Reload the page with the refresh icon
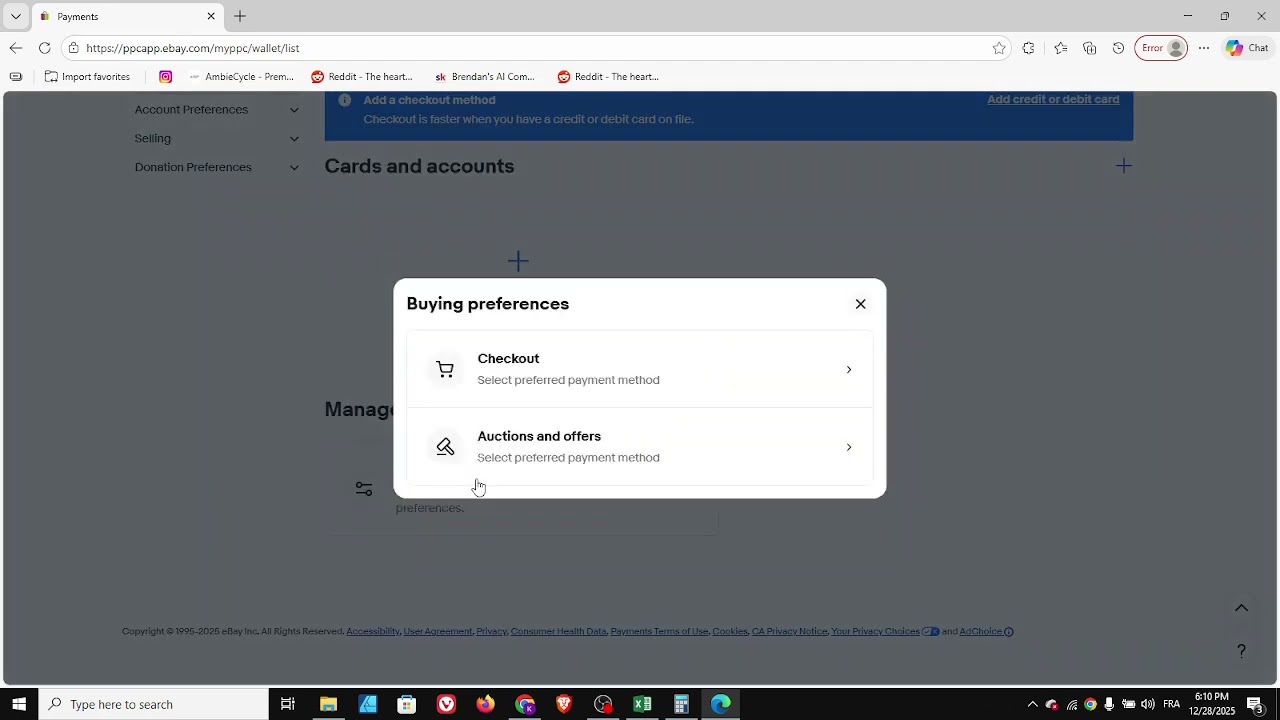1280x720 pixels. click(x=44, y=48)
